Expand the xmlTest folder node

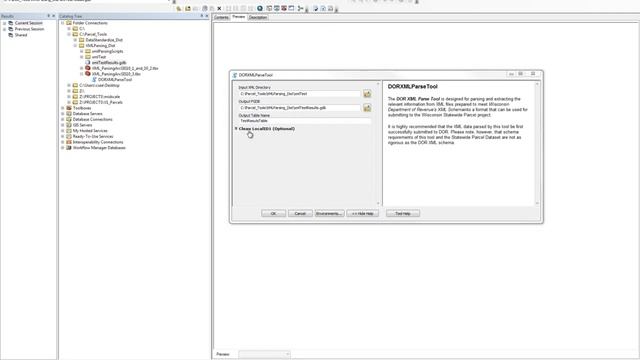(x=82, y=57)
